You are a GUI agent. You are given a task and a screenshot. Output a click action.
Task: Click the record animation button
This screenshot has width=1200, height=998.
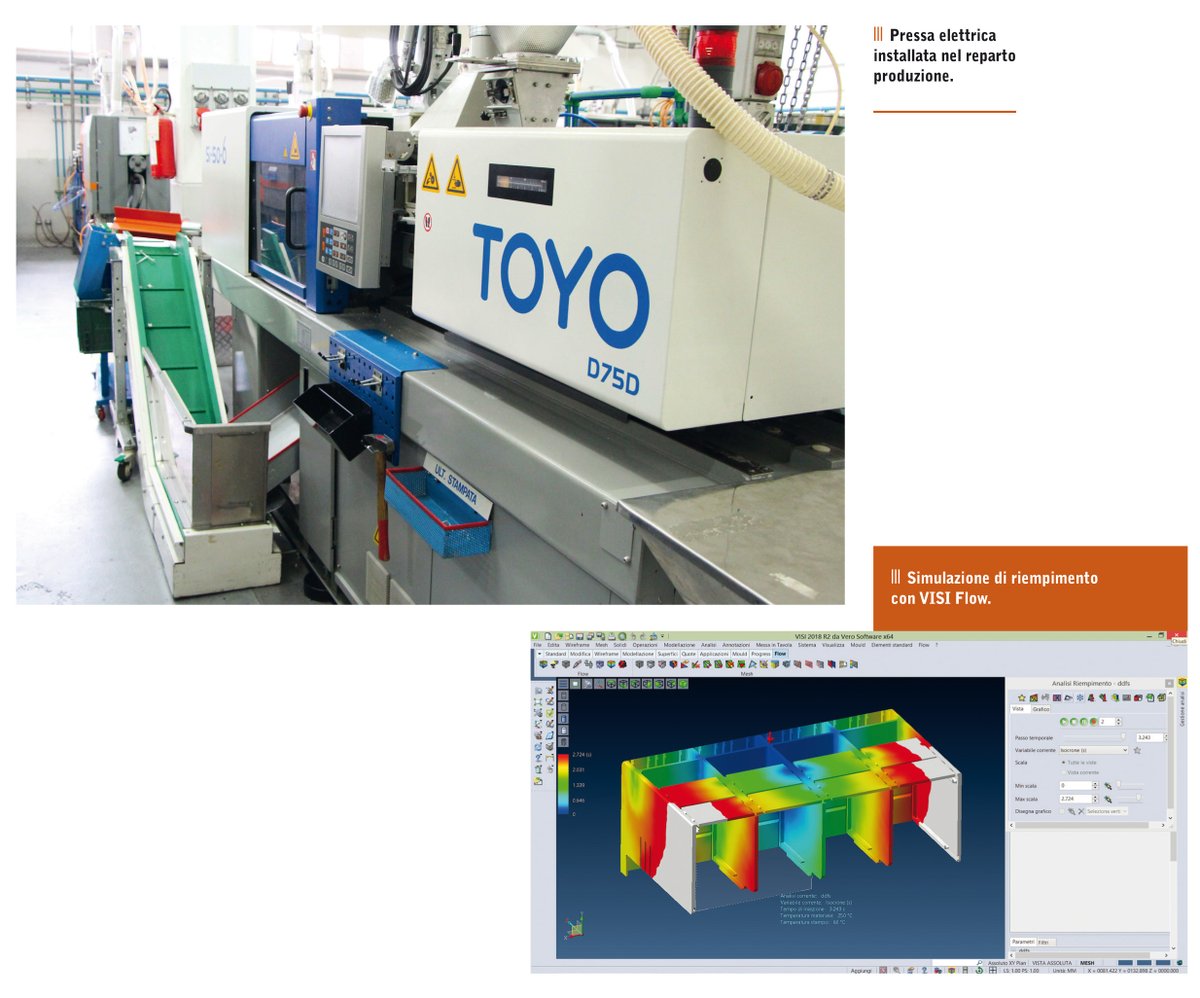coord(1093,722)
